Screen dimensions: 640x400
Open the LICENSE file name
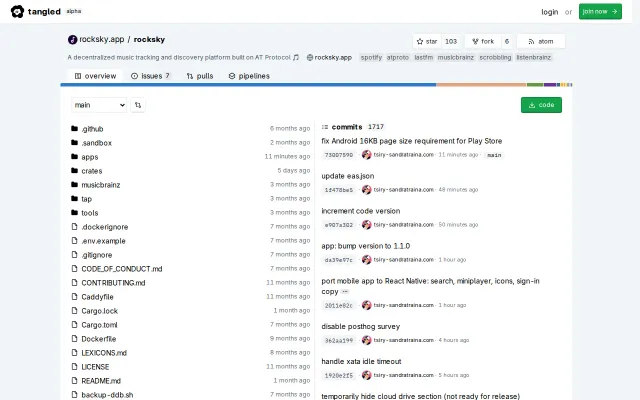[x=95, y=367]
